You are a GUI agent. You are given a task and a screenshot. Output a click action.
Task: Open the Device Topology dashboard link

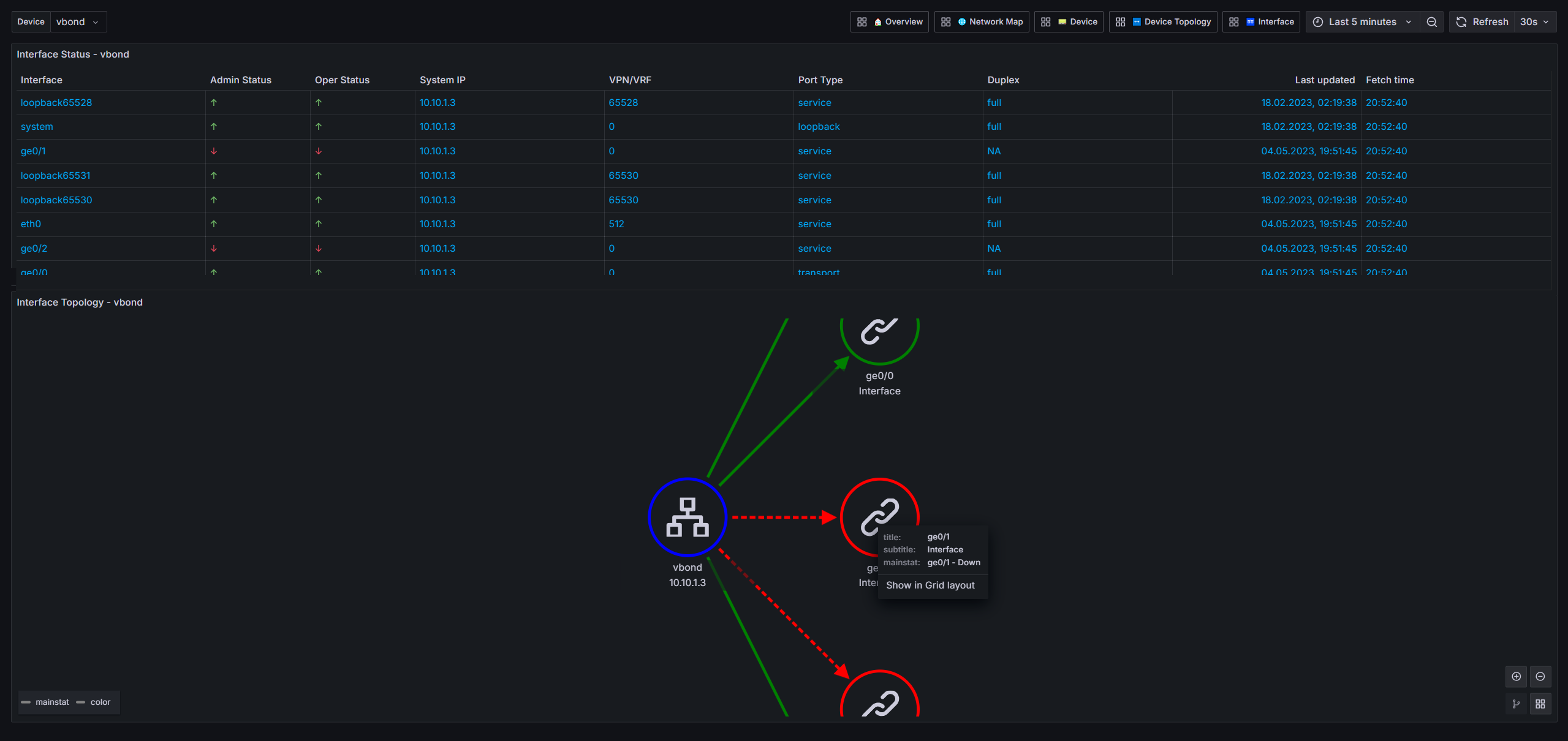pyautogui.click(x=1163, y=22)
